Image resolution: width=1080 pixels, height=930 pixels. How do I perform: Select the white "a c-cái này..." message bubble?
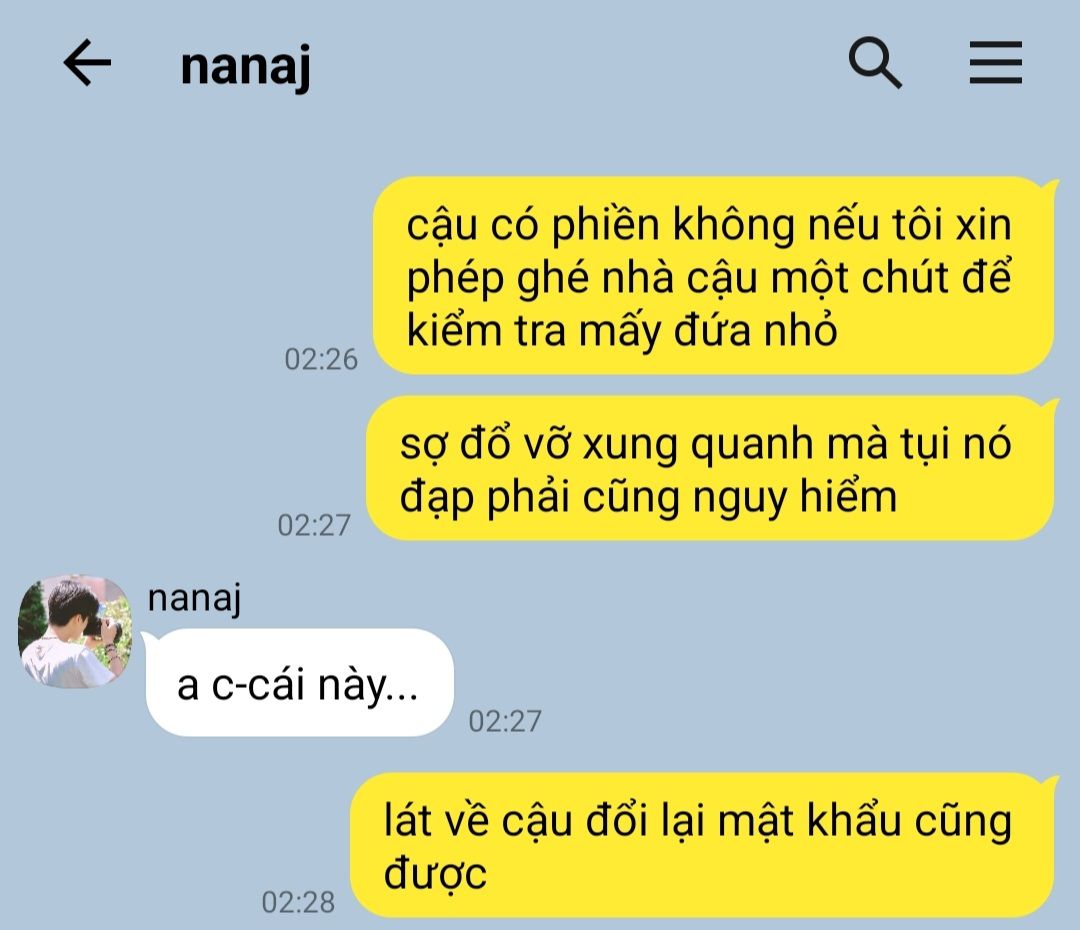[300, 683]
